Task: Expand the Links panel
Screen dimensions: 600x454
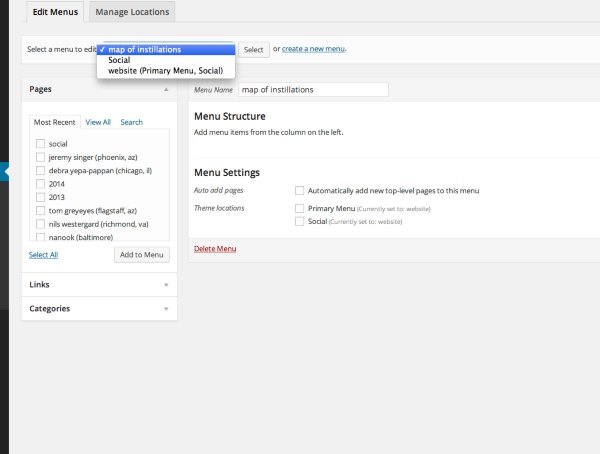Action: [x=166, y=285]
